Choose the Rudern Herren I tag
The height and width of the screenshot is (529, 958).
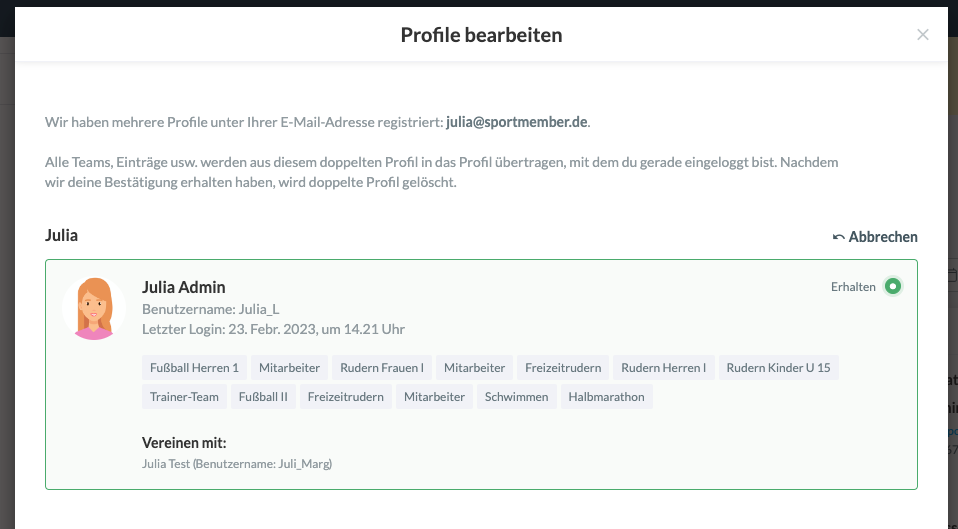click(662, 368)
